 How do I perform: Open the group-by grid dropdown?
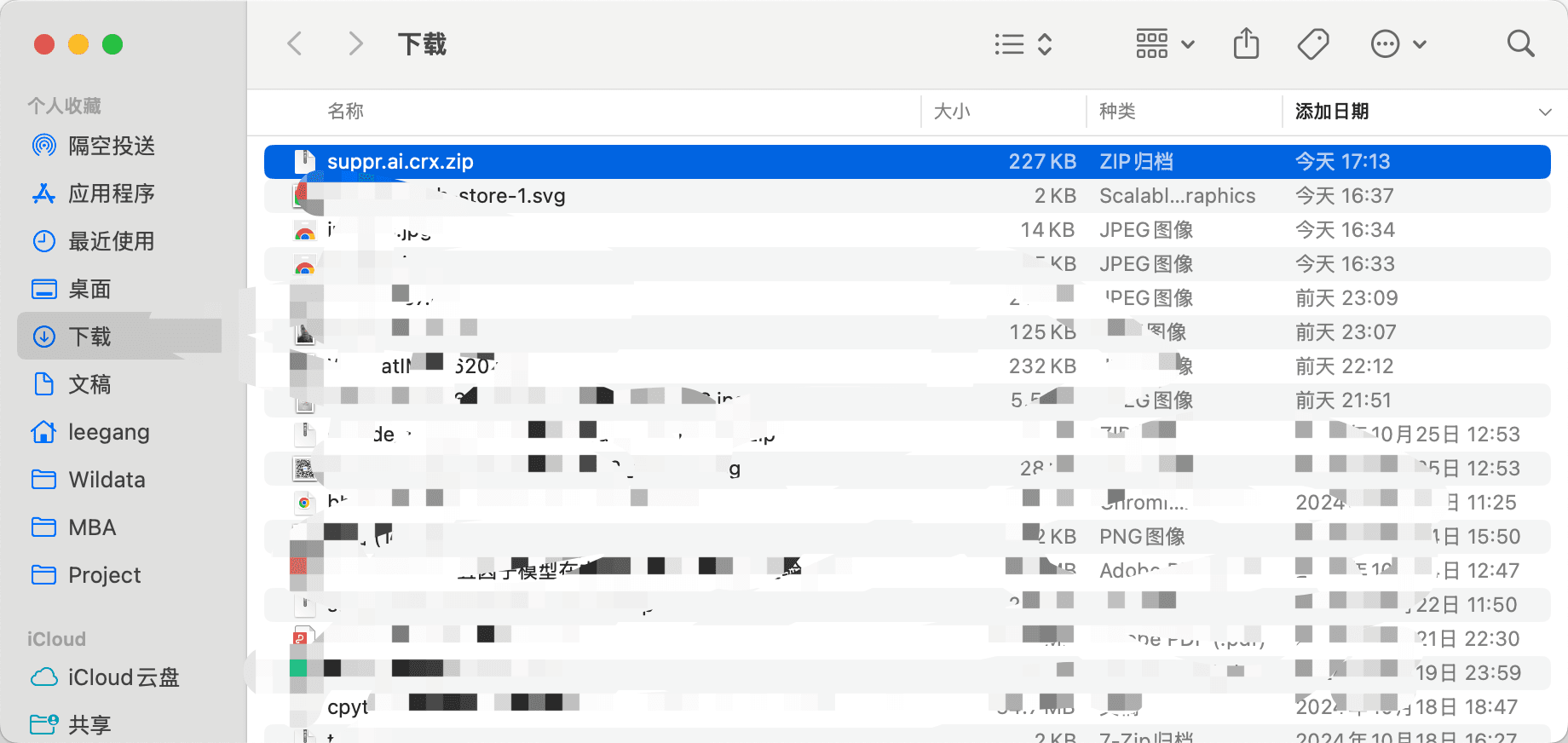[x=1164, y=44]
